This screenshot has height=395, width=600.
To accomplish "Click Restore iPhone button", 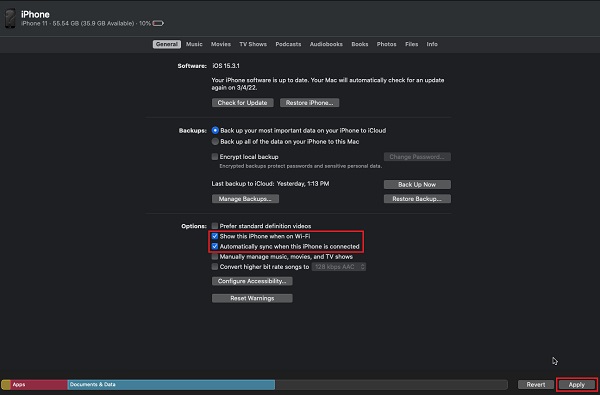I will click(310, 103).
